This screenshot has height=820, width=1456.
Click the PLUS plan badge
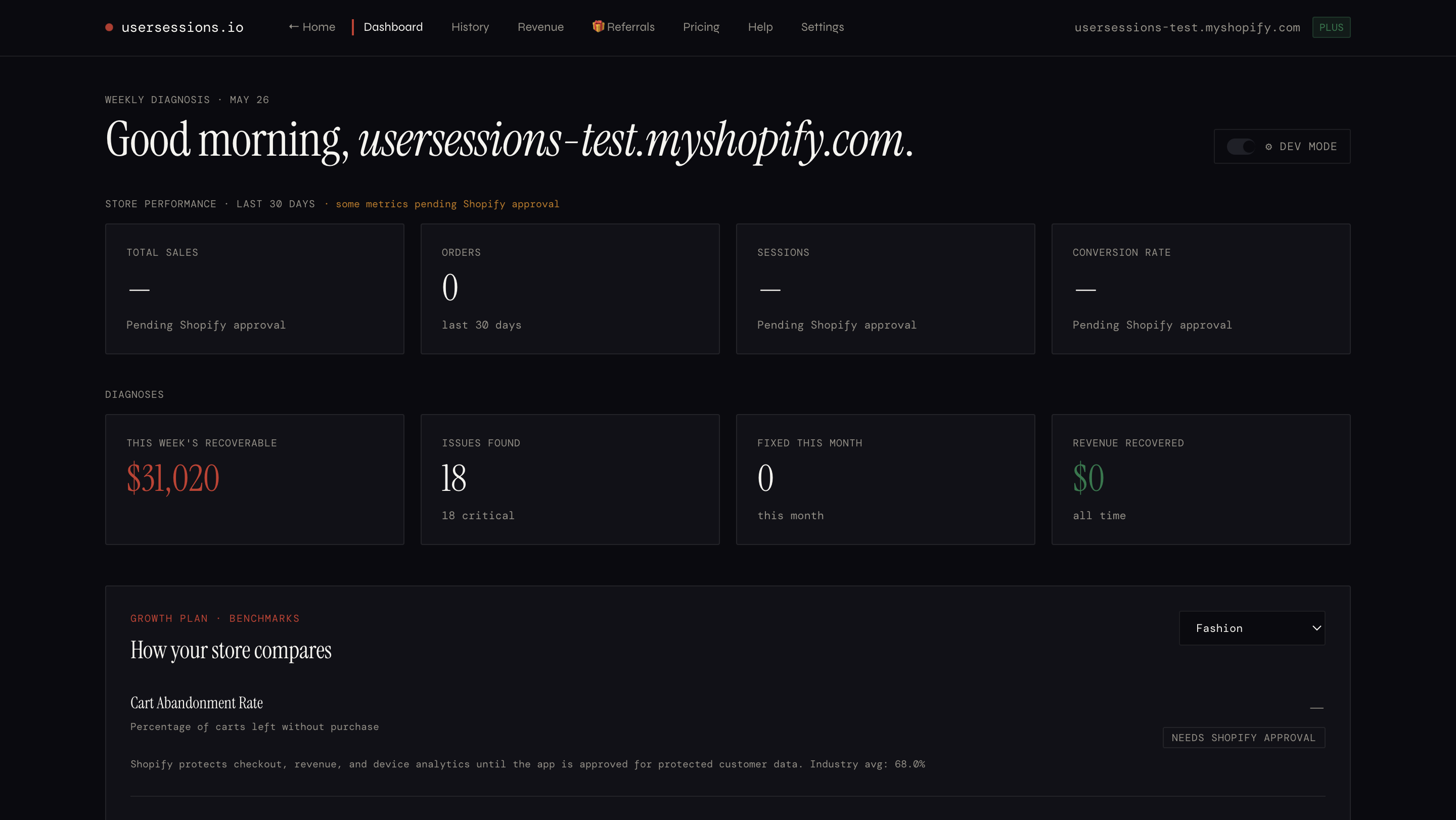click(x=1331, y=27)
